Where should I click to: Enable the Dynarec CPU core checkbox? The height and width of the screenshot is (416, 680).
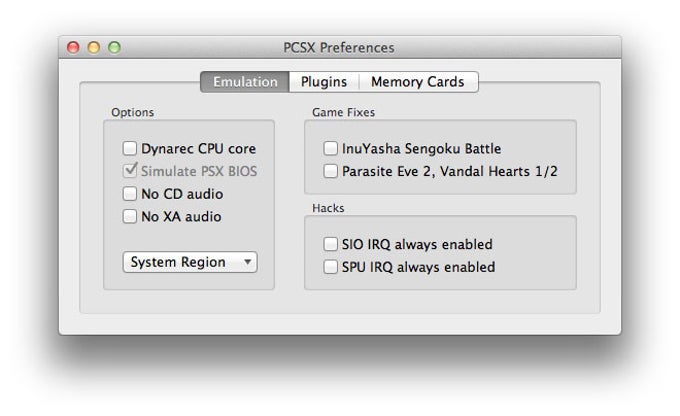130,149
